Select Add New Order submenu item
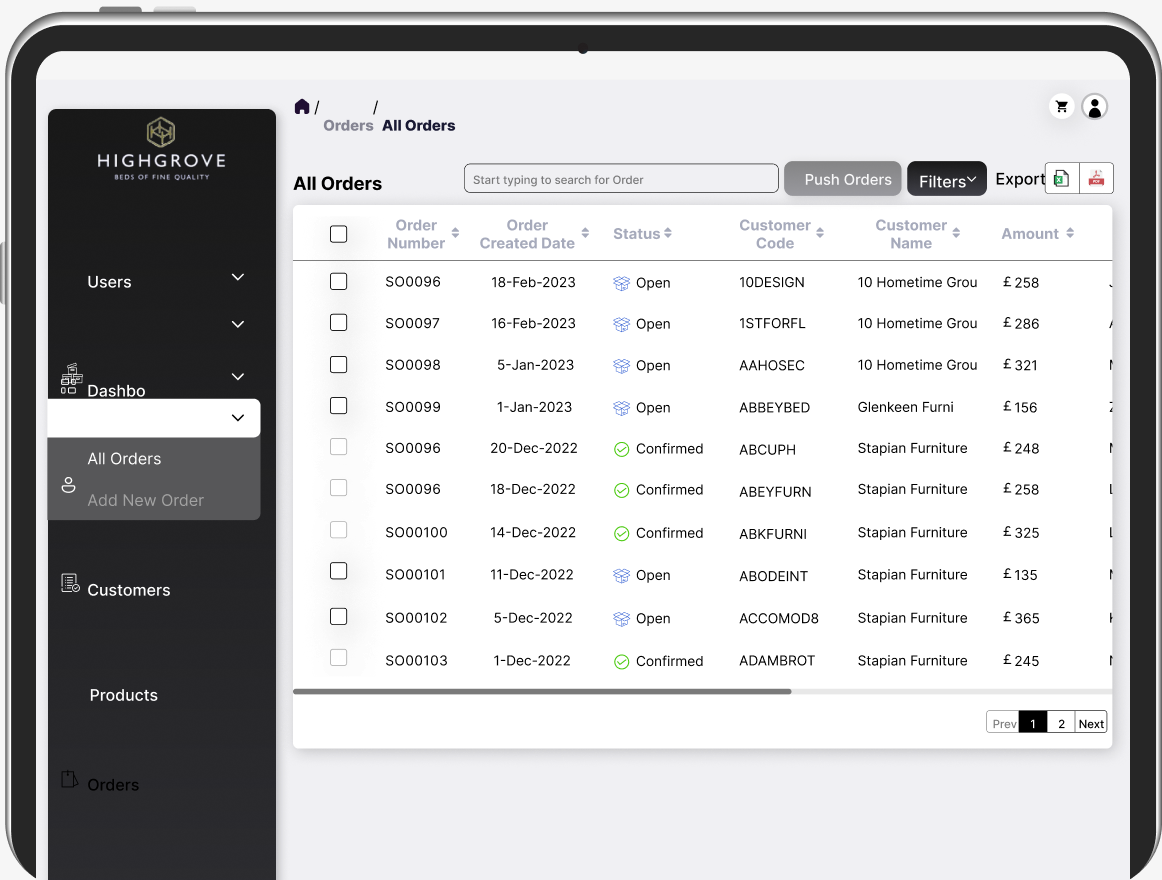Screen dimensions: 1162x880 tap(145, 500)
